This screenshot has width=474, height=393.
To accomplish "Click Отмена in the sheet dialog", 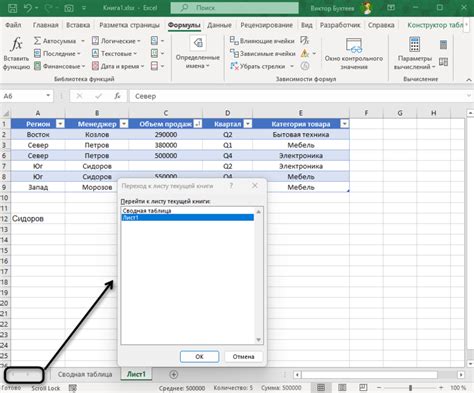I will [243, 357].
